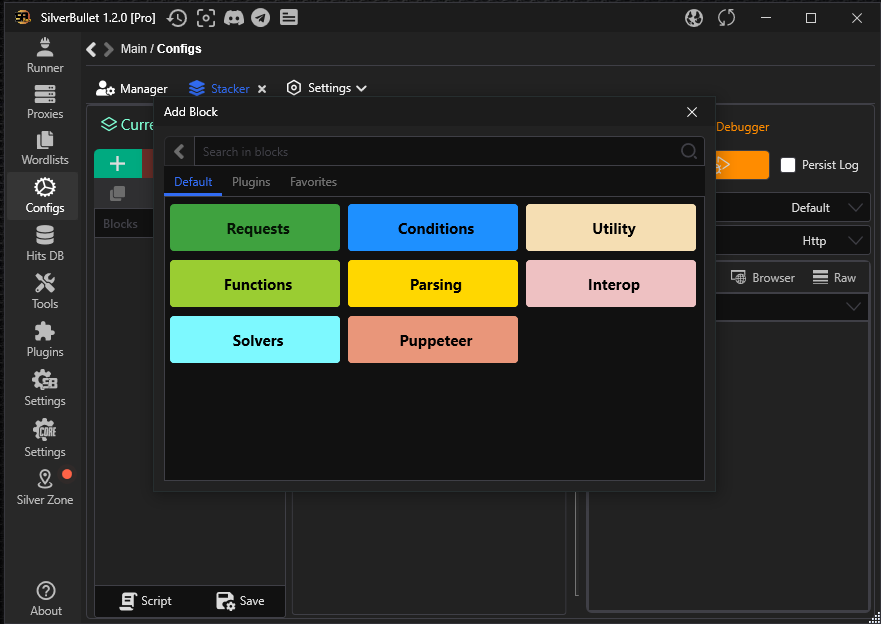Switch to the Raw view tab

834,277
